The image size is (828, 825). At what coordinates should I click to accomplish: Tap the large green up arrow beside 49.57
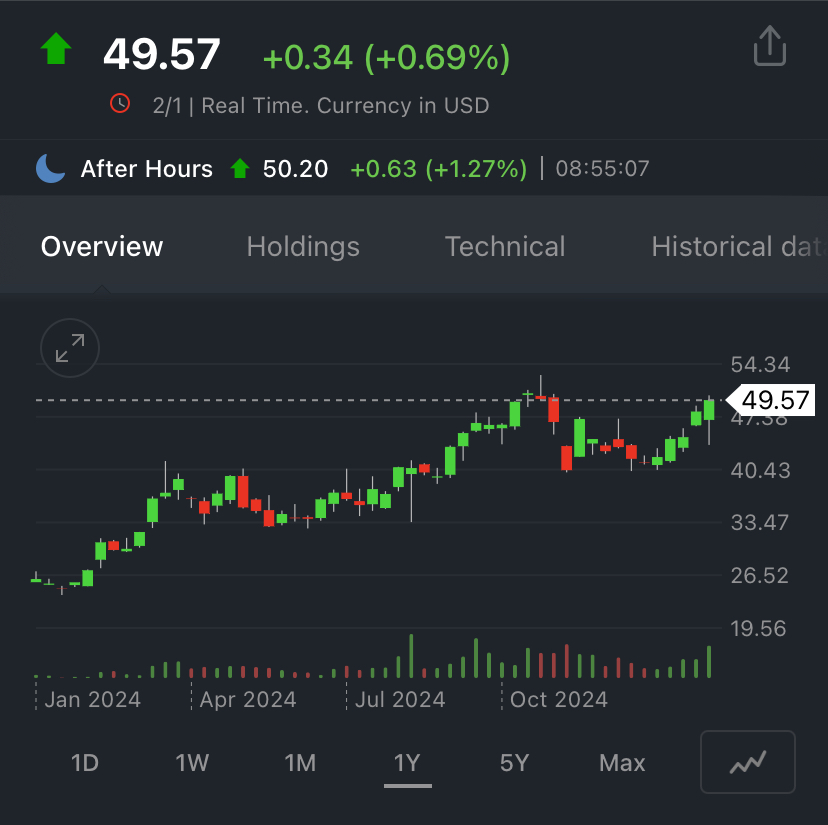click(56, 49)
